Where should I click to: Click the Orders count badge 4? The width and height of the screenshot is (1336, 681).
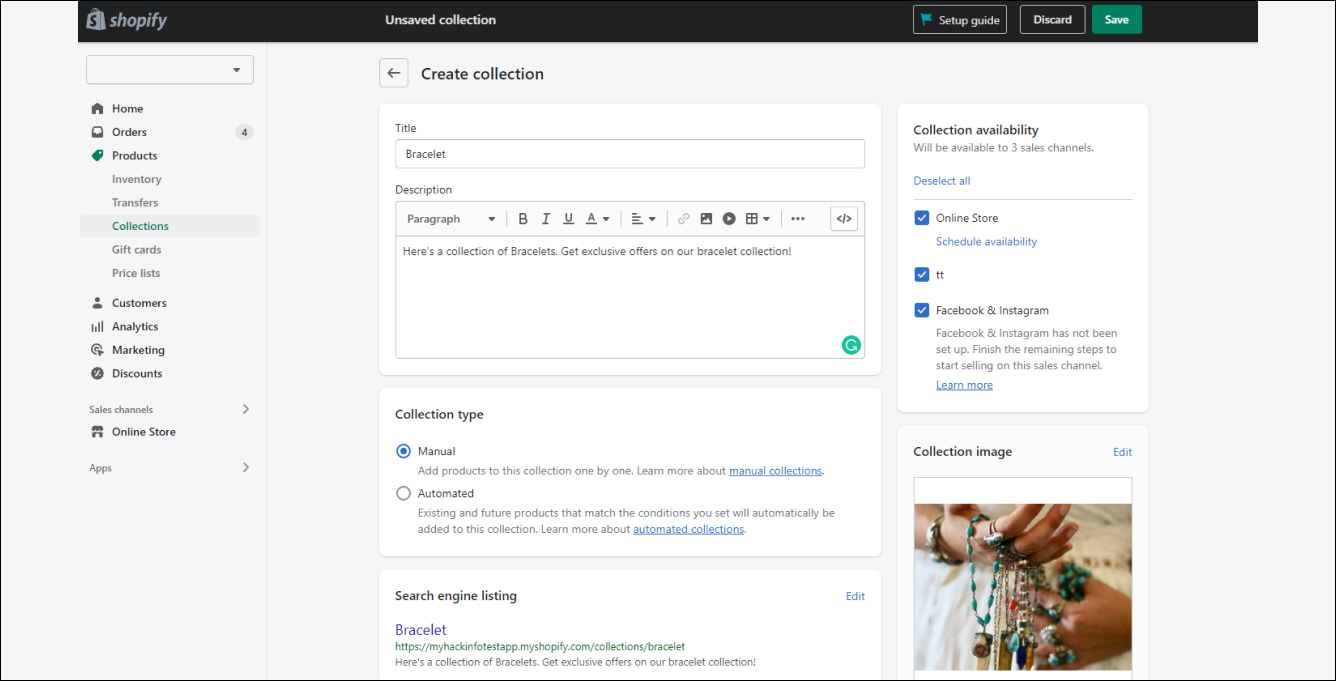click(244, 132)
